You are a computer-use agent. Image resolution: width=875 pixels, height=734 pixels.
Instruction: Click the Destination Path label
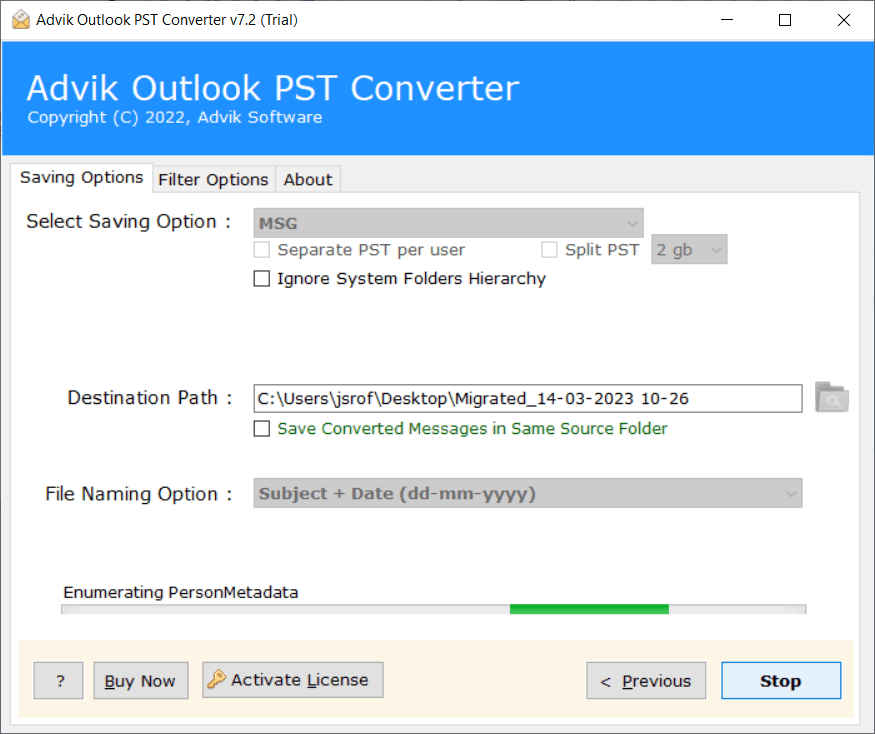[x=150, y=397]
